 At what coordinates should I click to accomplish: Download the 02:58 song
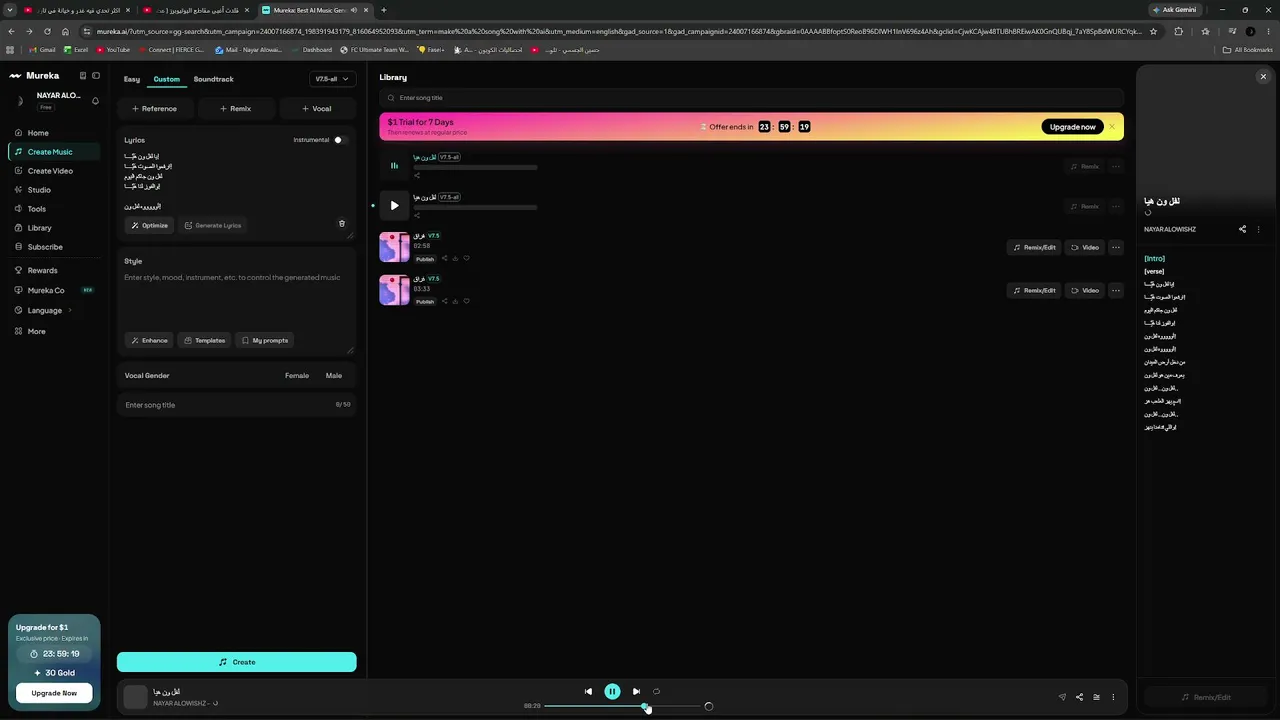455,258
